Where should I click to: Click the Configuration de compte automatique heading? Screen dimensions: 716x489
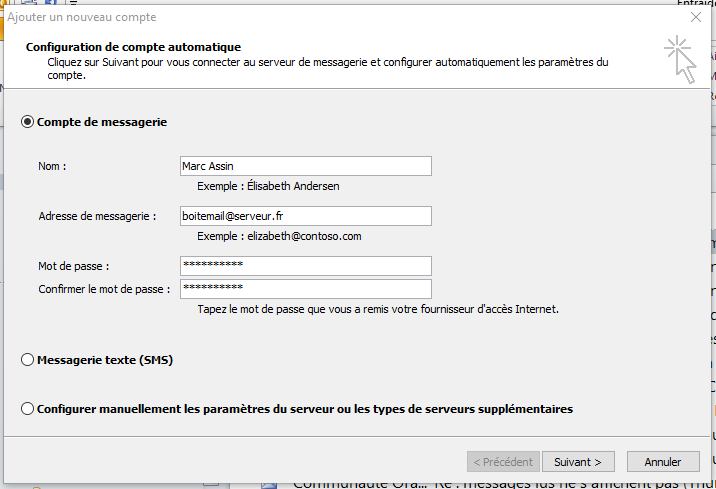click(133, 47)
